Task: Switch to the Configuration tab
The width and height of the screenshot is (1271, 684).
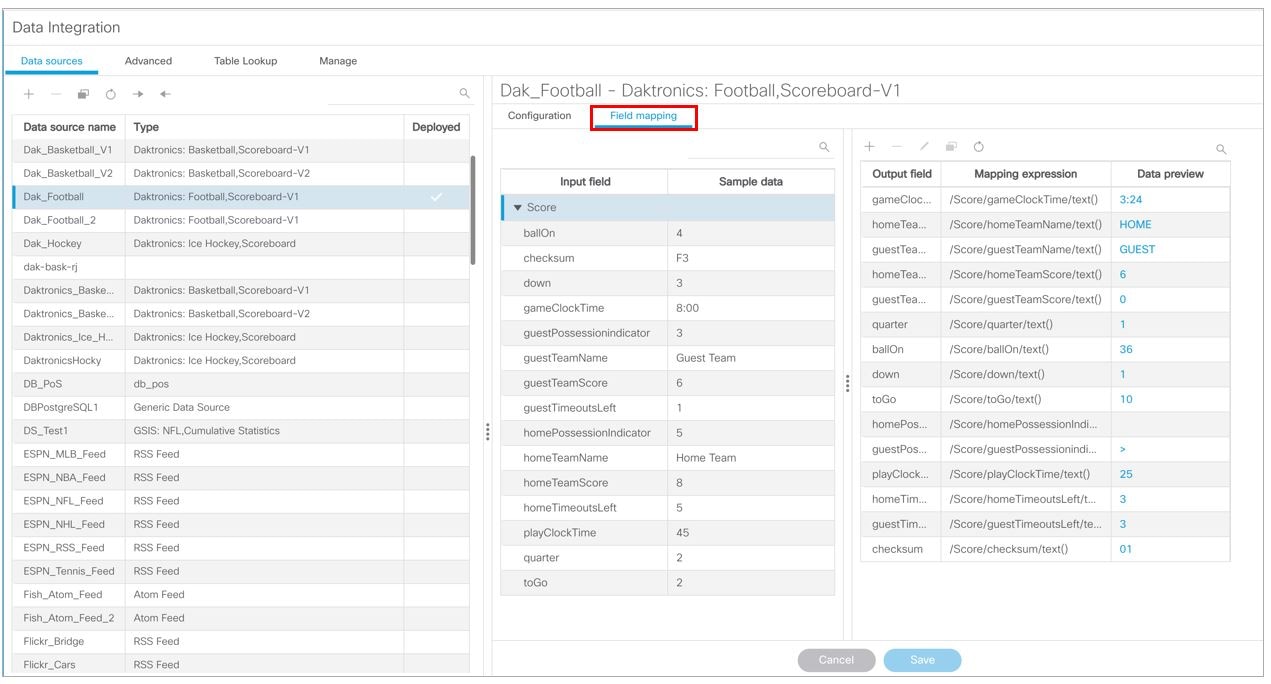Action: pos(538,115)
